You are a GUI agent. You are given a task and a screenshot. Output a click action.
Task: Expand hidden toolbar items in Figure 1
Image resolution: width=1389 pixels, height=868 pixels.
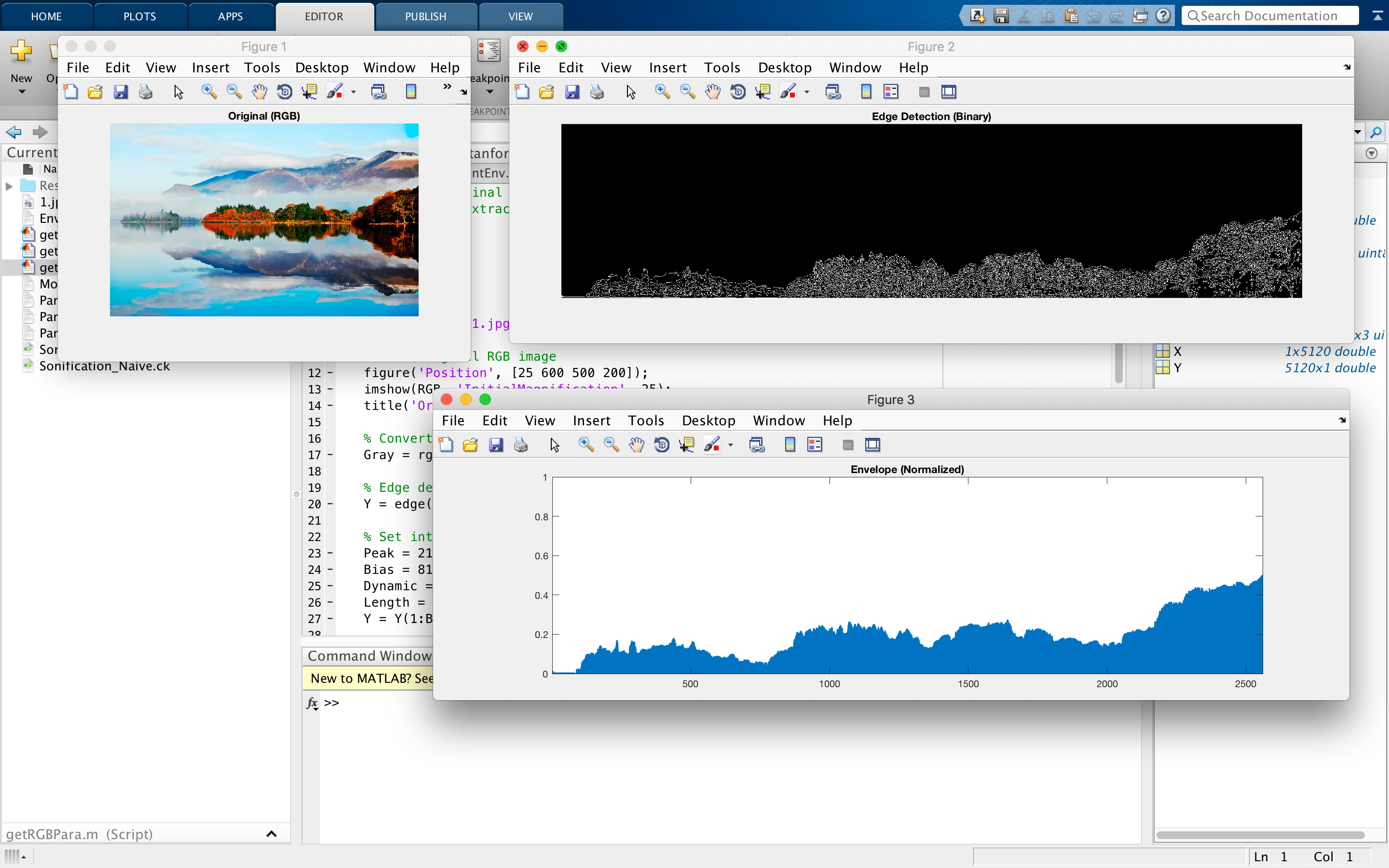pyautogui.click(x=447, y=87)
